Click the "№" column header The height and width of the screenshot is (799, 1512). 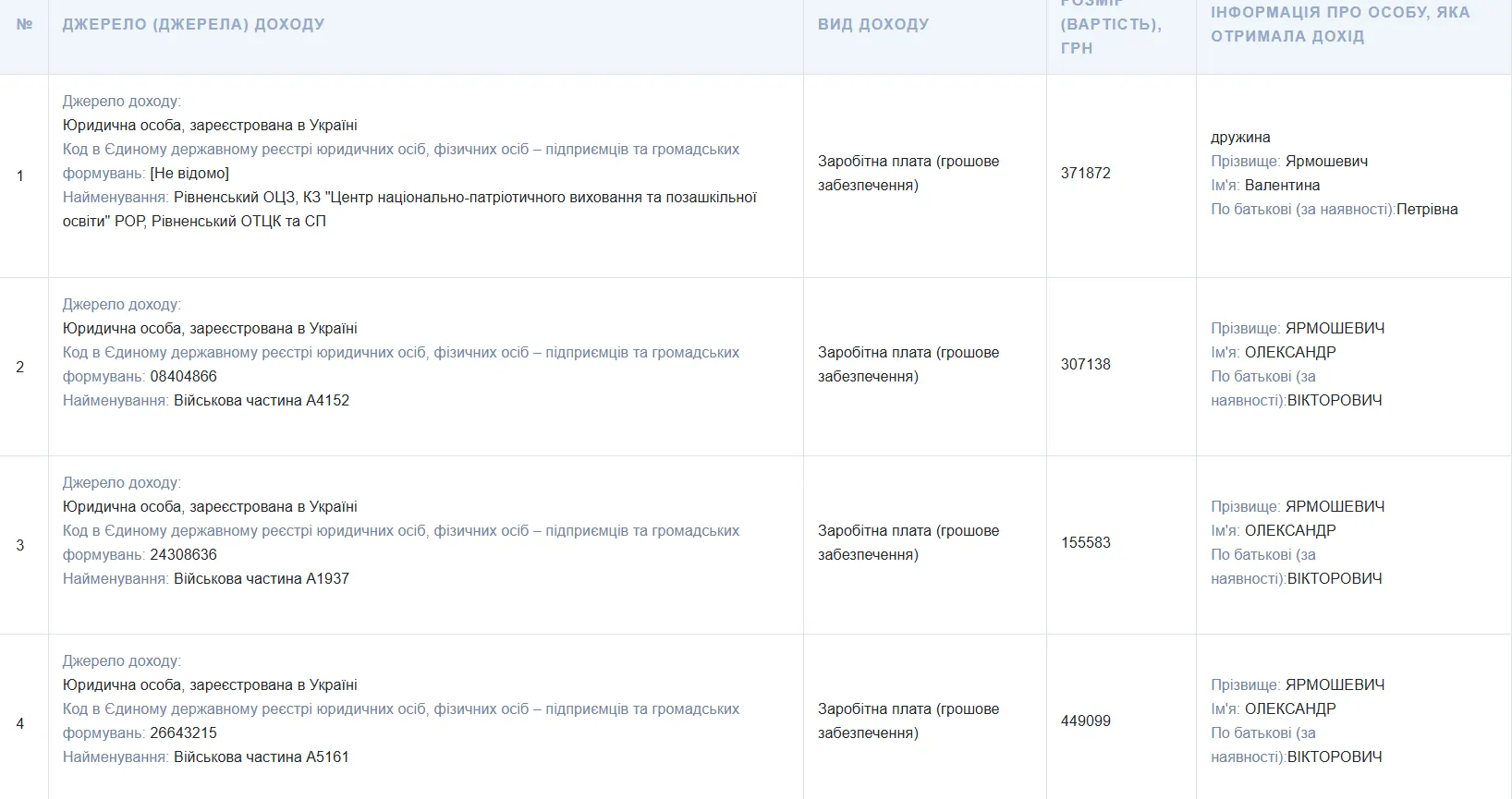point(24,24)
